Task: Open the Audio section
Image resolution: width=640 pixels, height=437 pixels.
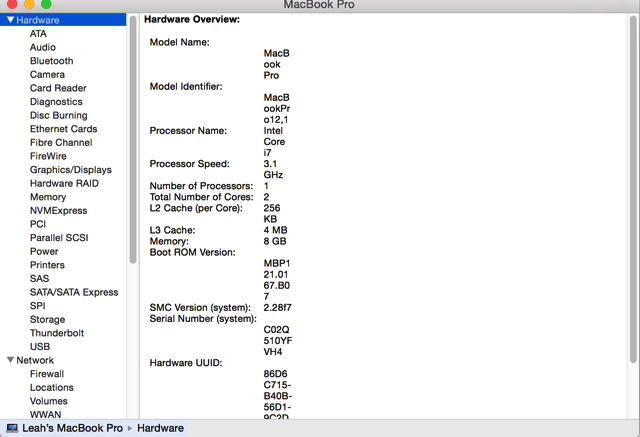Action: 43,47
